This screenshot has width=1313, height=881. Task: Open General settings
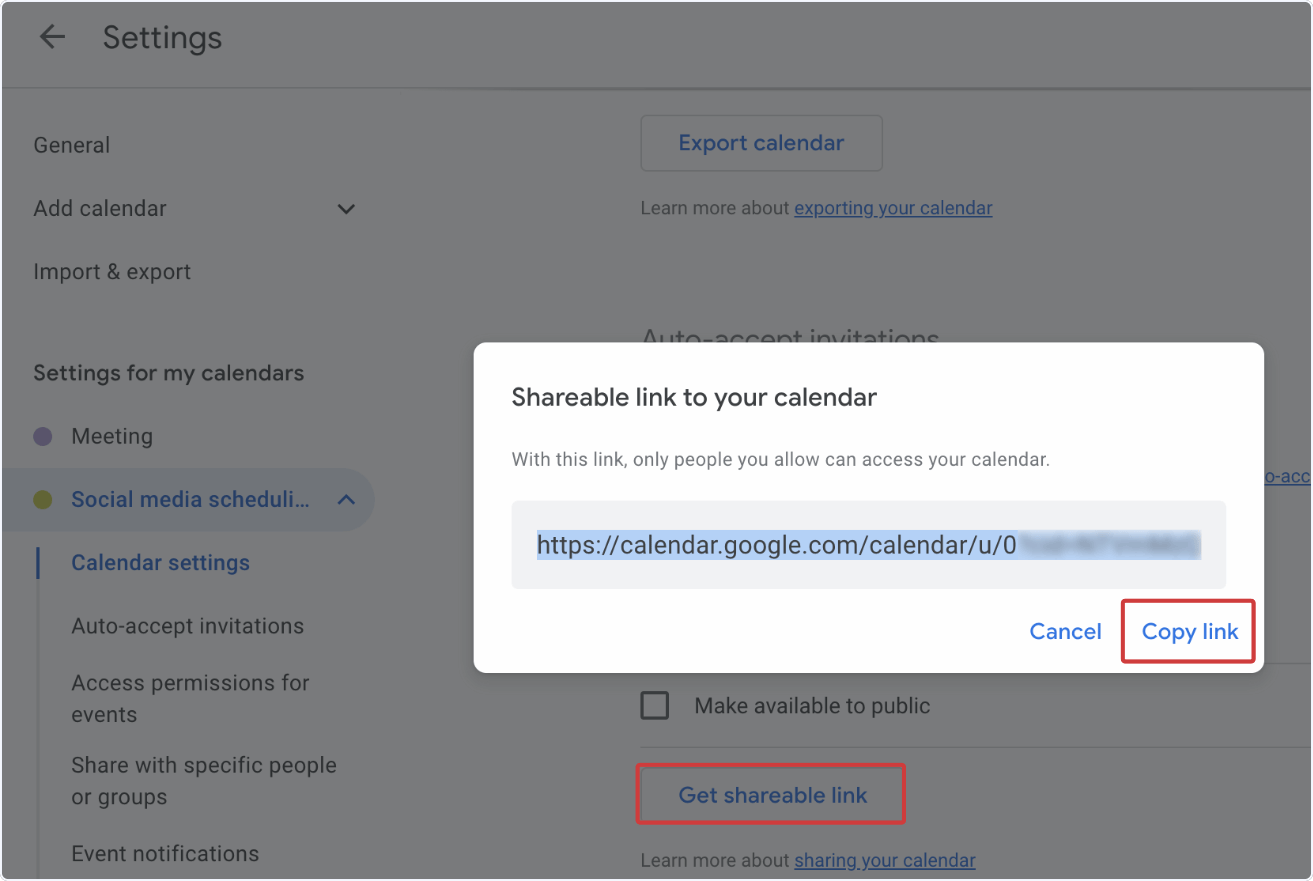(x=72, y=145)
